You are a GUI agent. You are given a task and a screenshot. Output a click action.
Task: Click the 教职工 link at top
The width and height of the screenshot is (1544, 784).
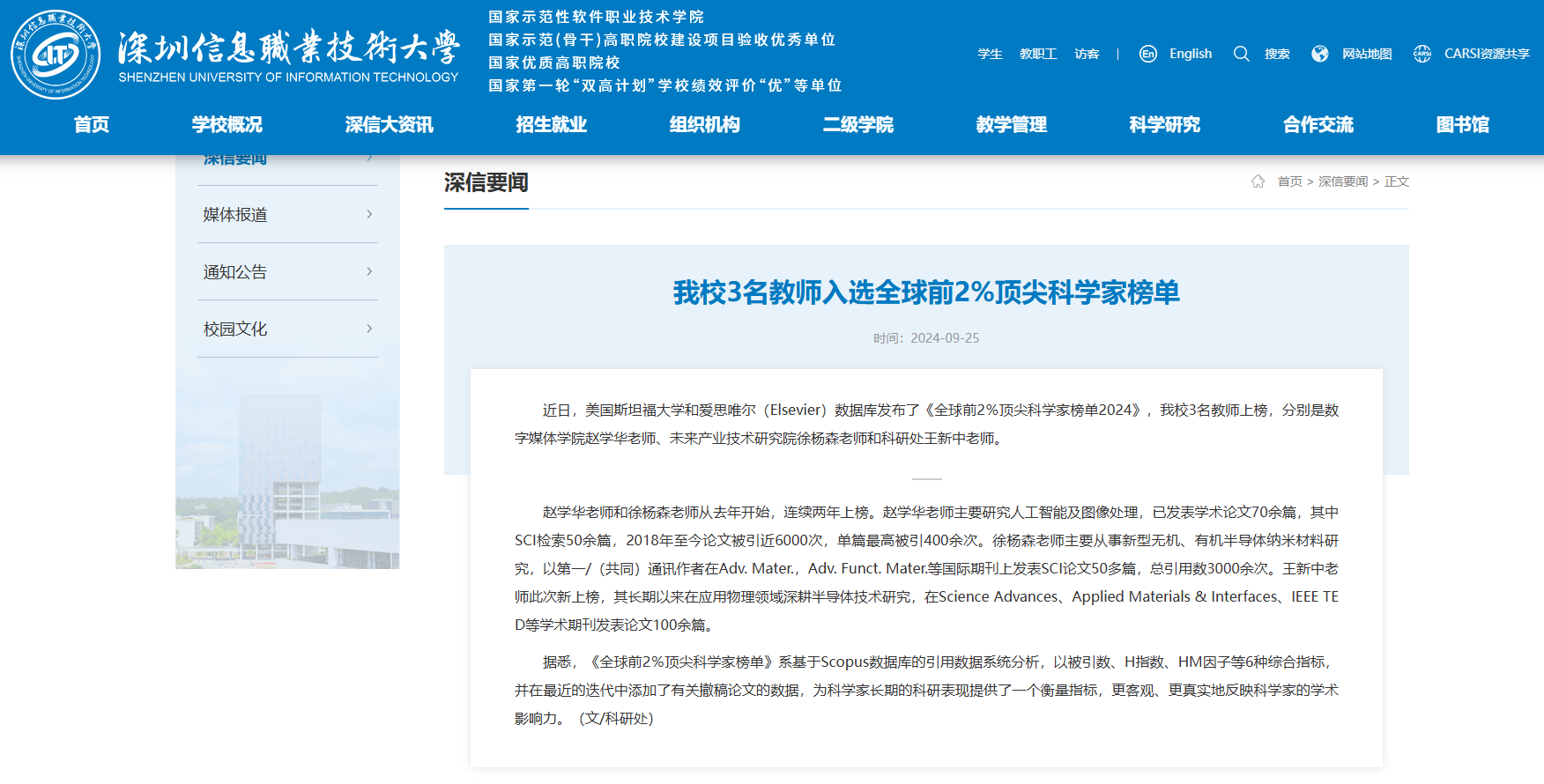click(1038, 54)
